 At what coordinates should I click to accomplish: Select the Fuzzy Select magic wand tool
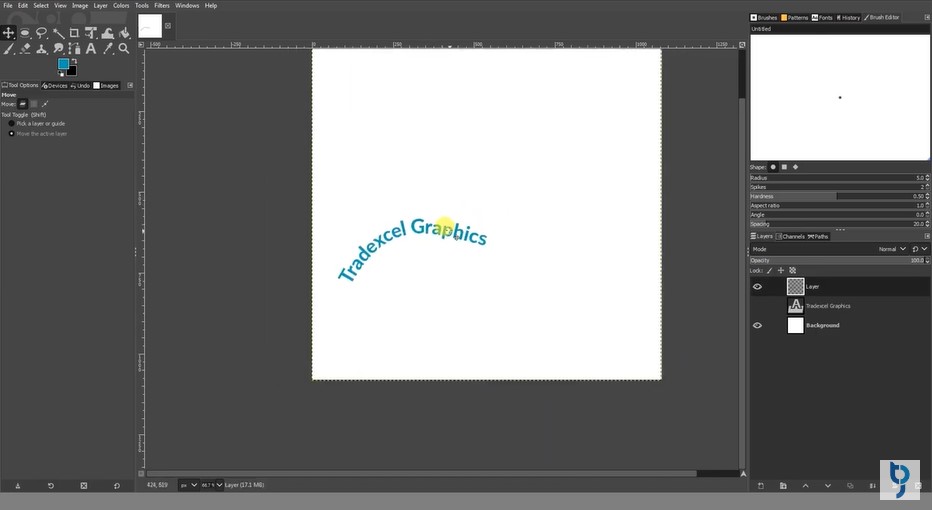[x=58, y=33]
